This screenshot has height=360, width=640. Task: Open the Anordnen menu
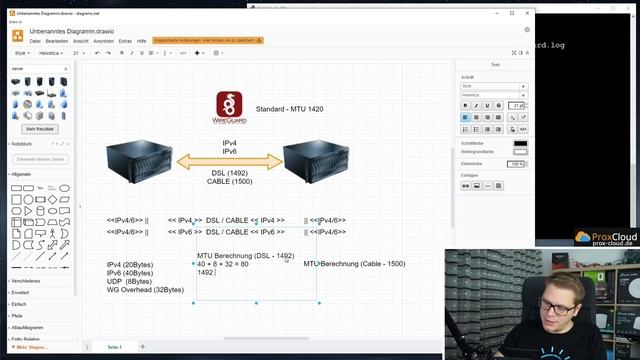[x=103, y=41]
